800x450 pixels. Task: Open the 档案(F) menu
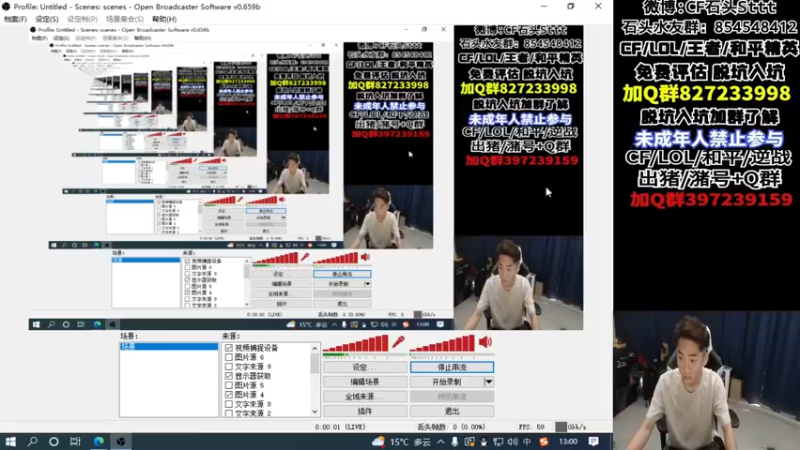(x=15, y=19)
